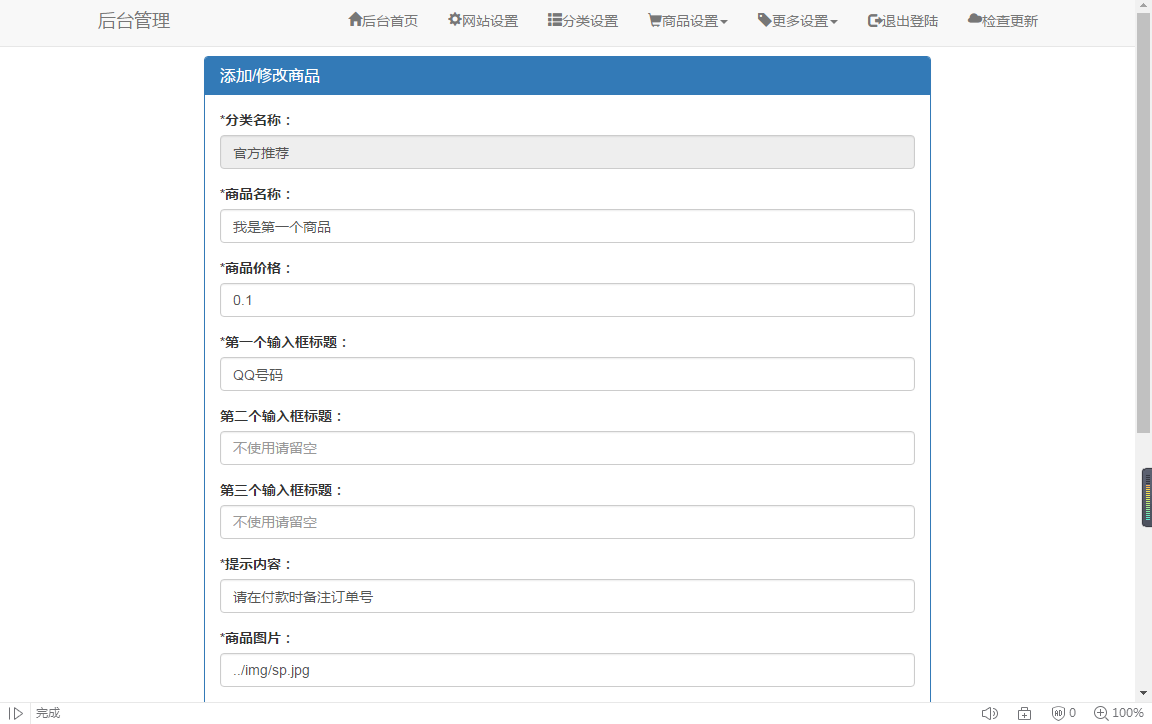Image resolution: width=1152 pixels, height=724 pixels.
Task: Click the tag icon for 更多设置
Action: (764, 20)
